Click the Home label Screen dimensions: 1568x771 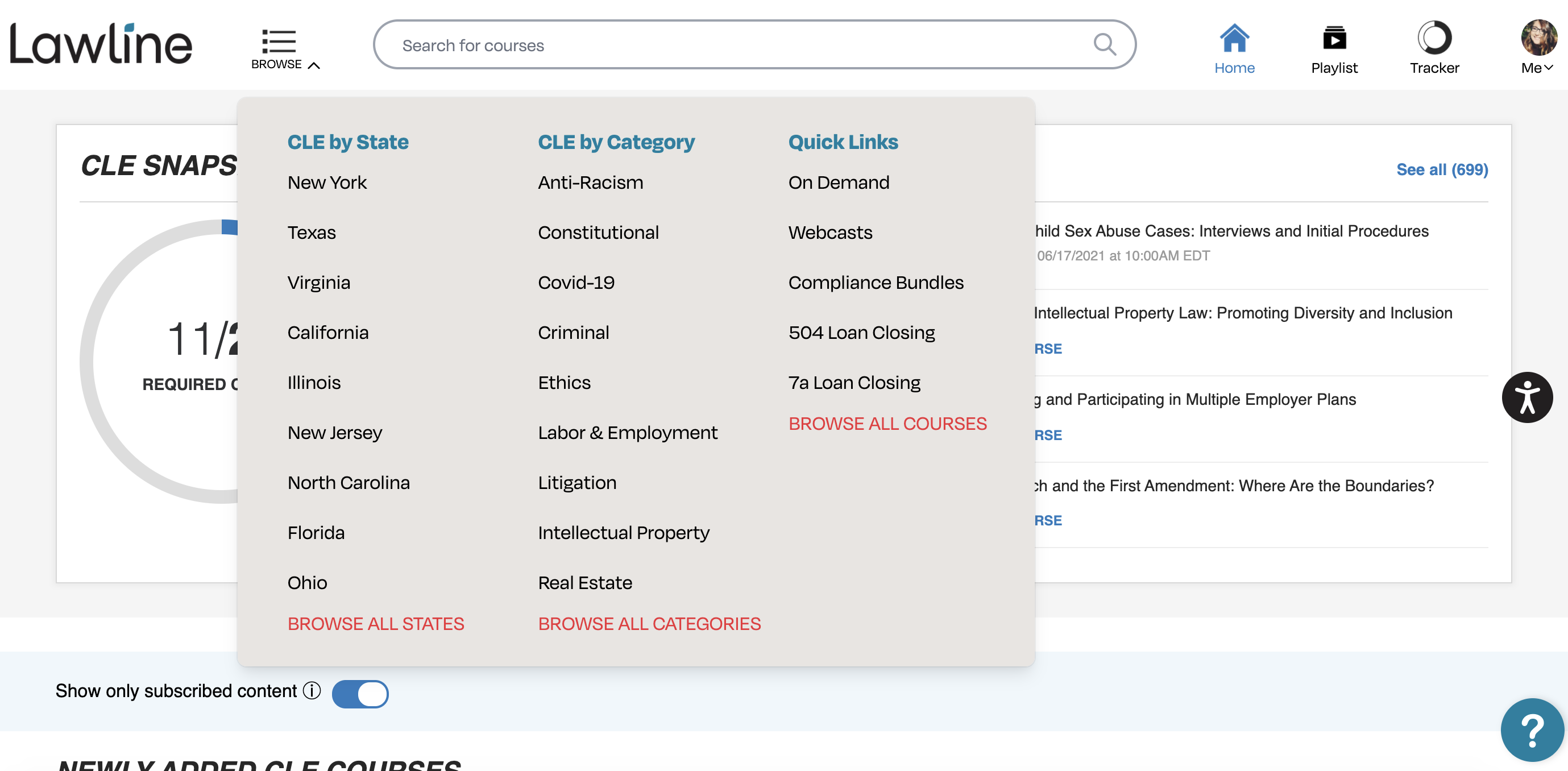1234,68
